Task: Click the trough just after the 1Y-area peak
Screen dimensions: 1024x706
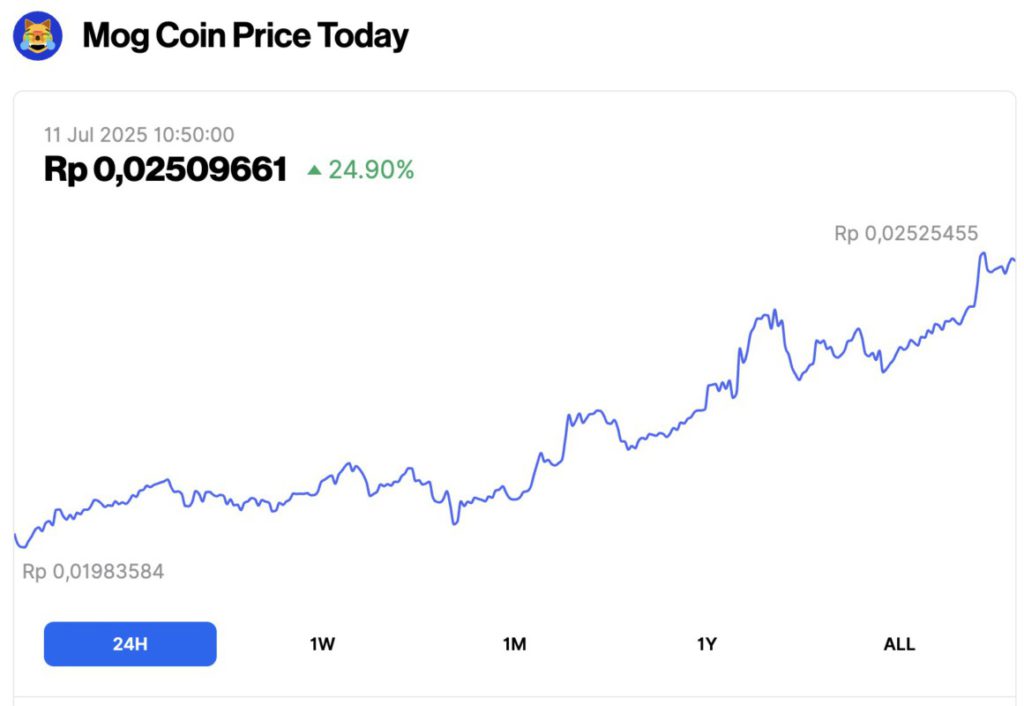Action: pyautogui.click(x=798, y=379)
